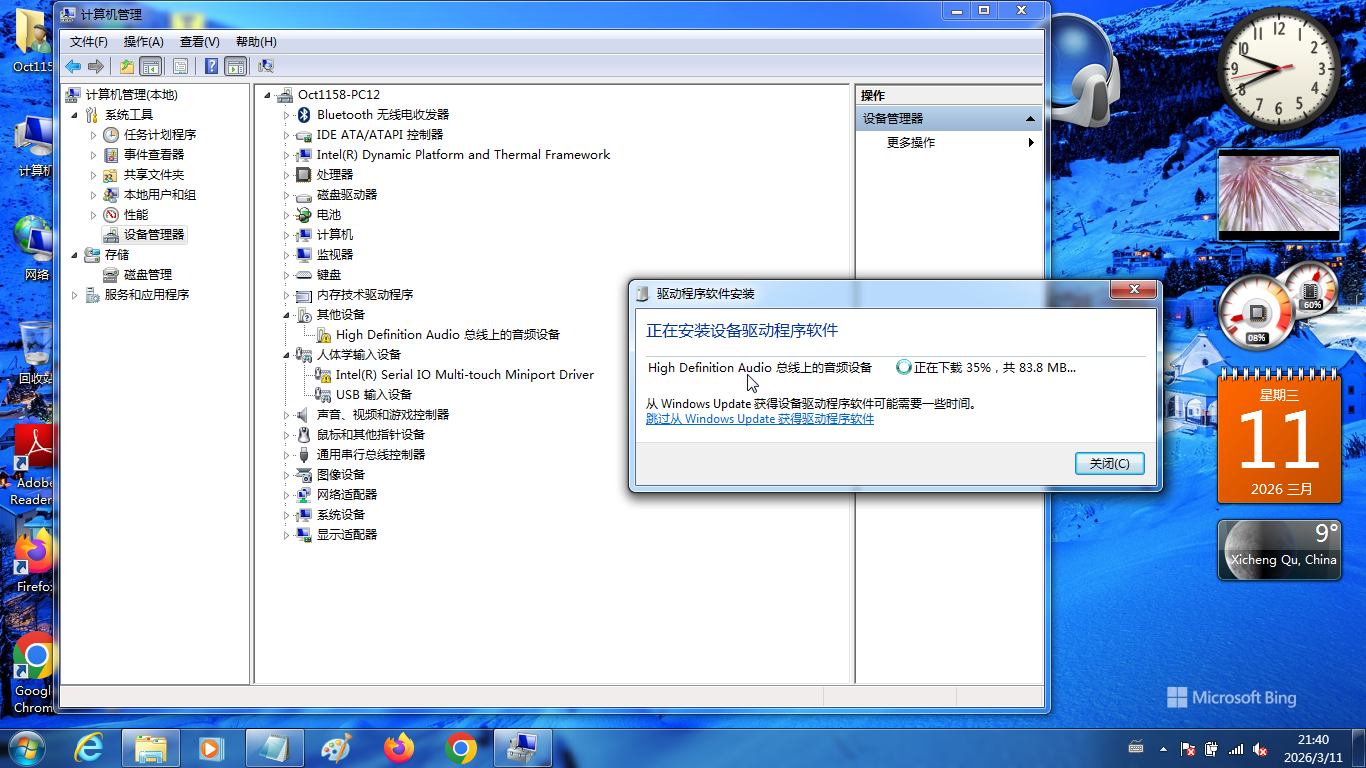Click the skip Windows Update driver link

[759, 420]
